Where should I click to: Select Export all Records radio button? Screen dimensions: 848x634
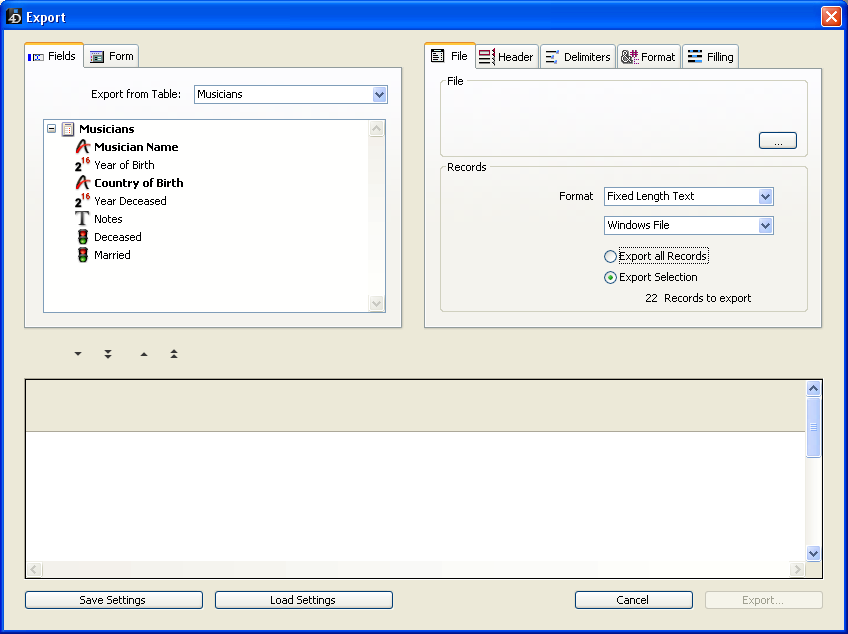(x=611, y=257)
